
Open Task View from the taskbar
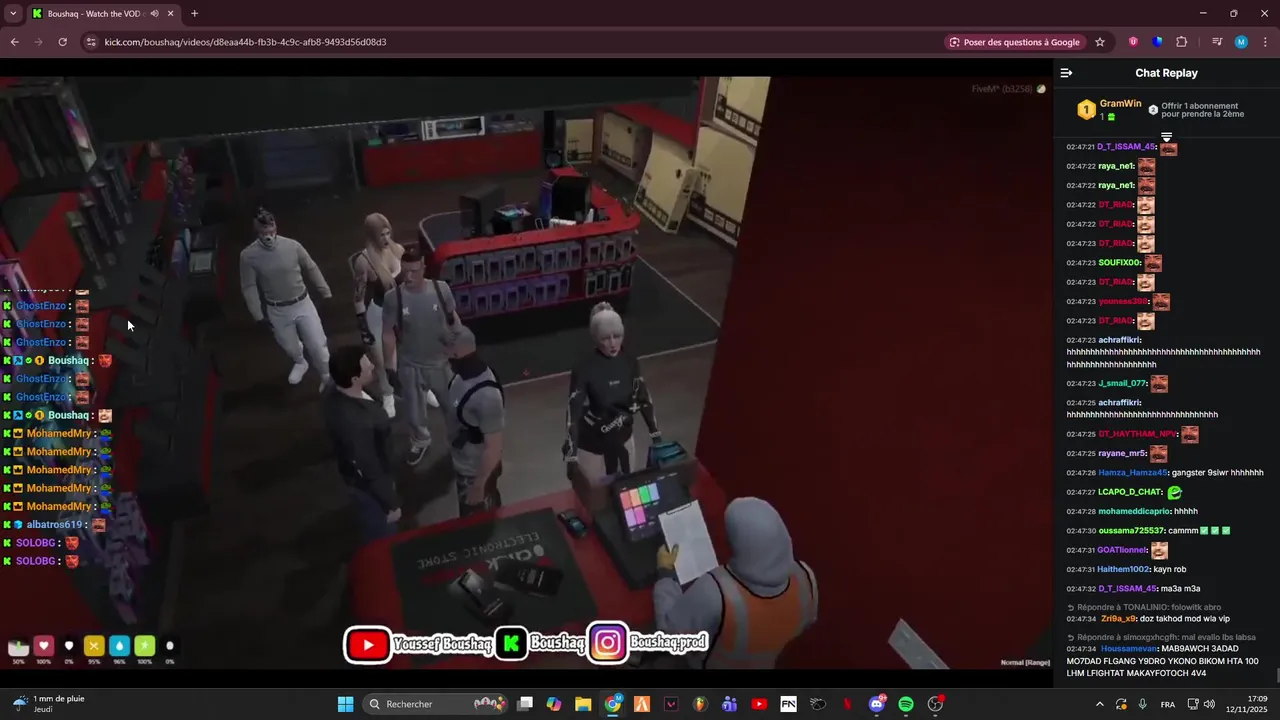coord(525,704)
